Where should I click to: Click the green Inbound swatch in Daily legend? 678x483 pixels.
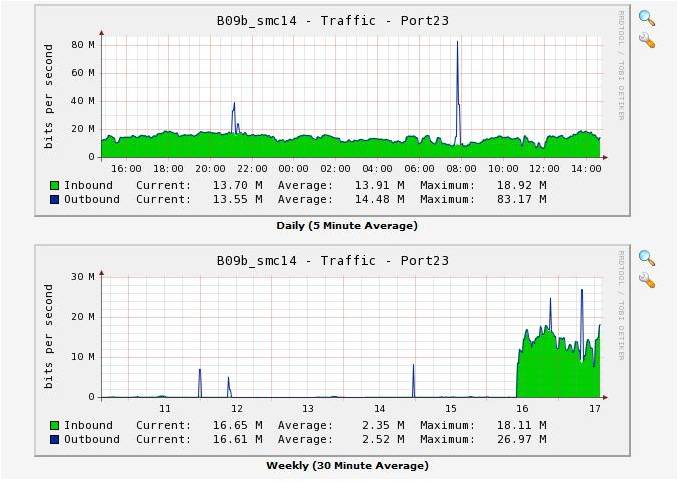(53, 185)
